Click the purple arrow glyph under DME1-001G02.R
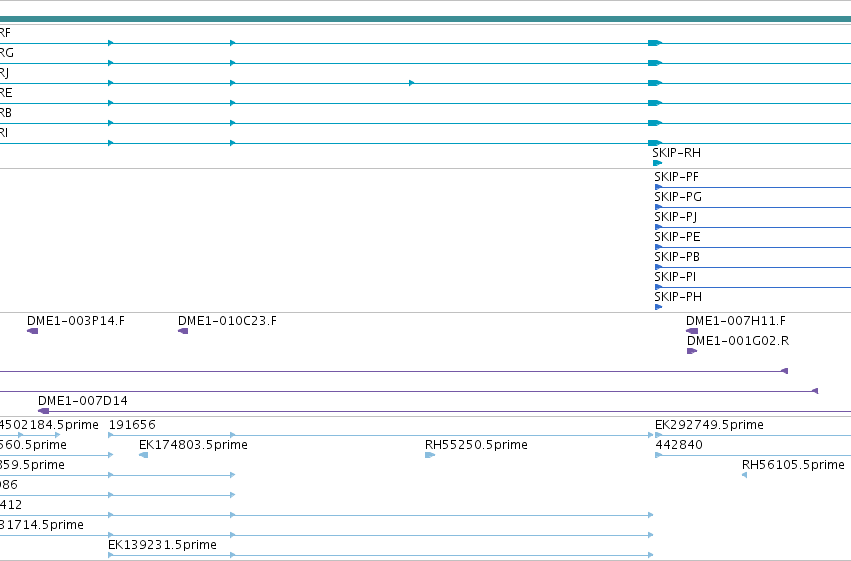Viewport: 851px width, 561px height. click(x=692, y=351)
